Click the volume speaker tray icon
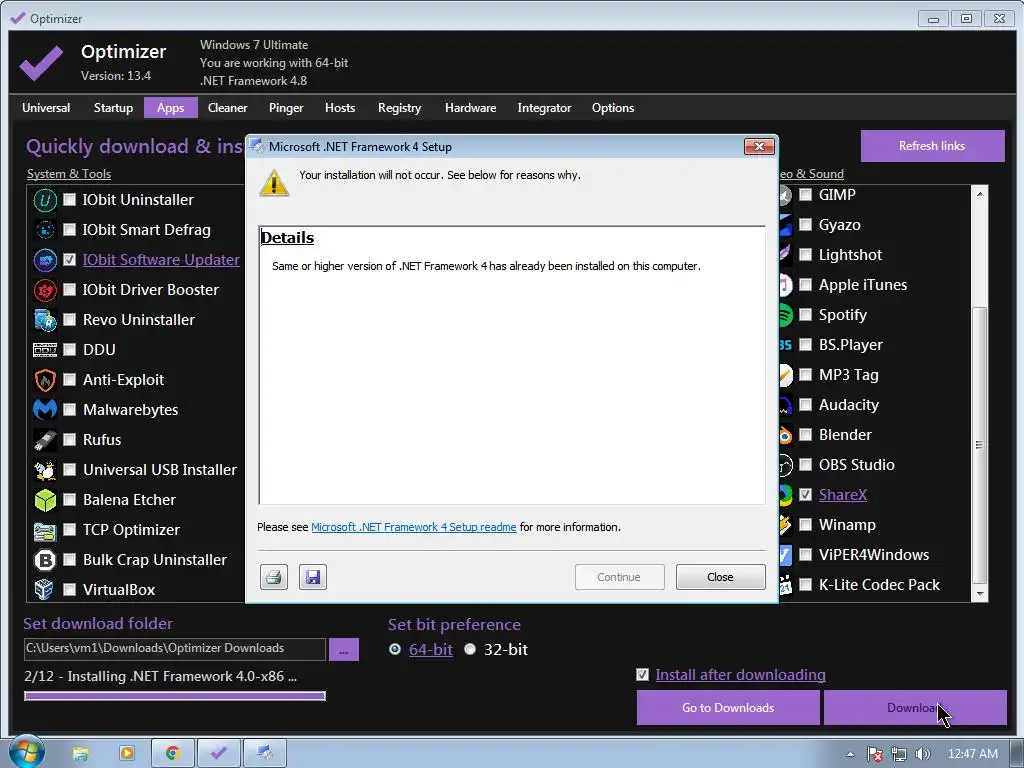 click(x=923, y=754)
